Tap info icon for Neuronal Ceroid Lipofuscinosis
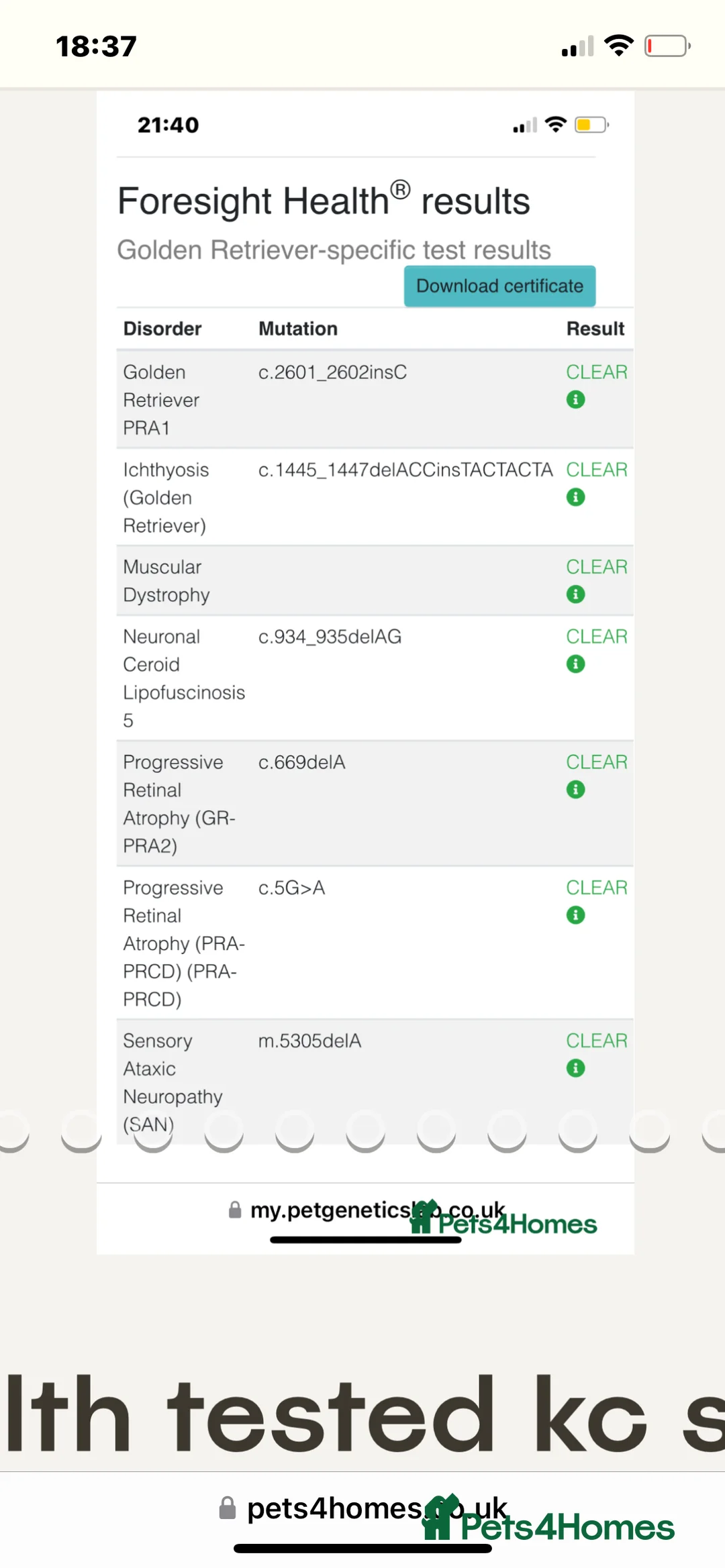This screenshot has height=1568, width=725. click(x=575, y=664)
